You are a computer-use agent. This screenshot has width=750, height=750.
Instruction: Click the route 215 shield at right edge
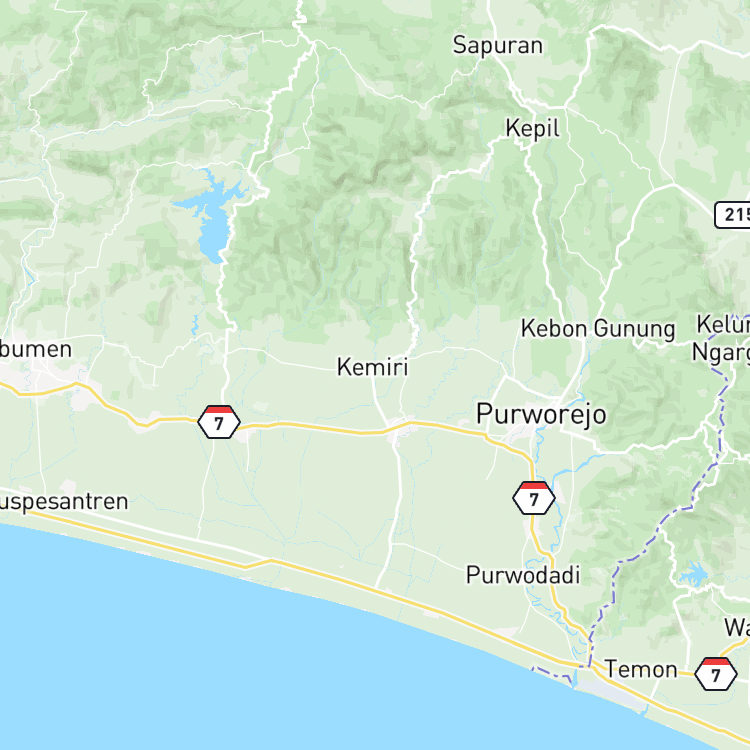(733, 215)
